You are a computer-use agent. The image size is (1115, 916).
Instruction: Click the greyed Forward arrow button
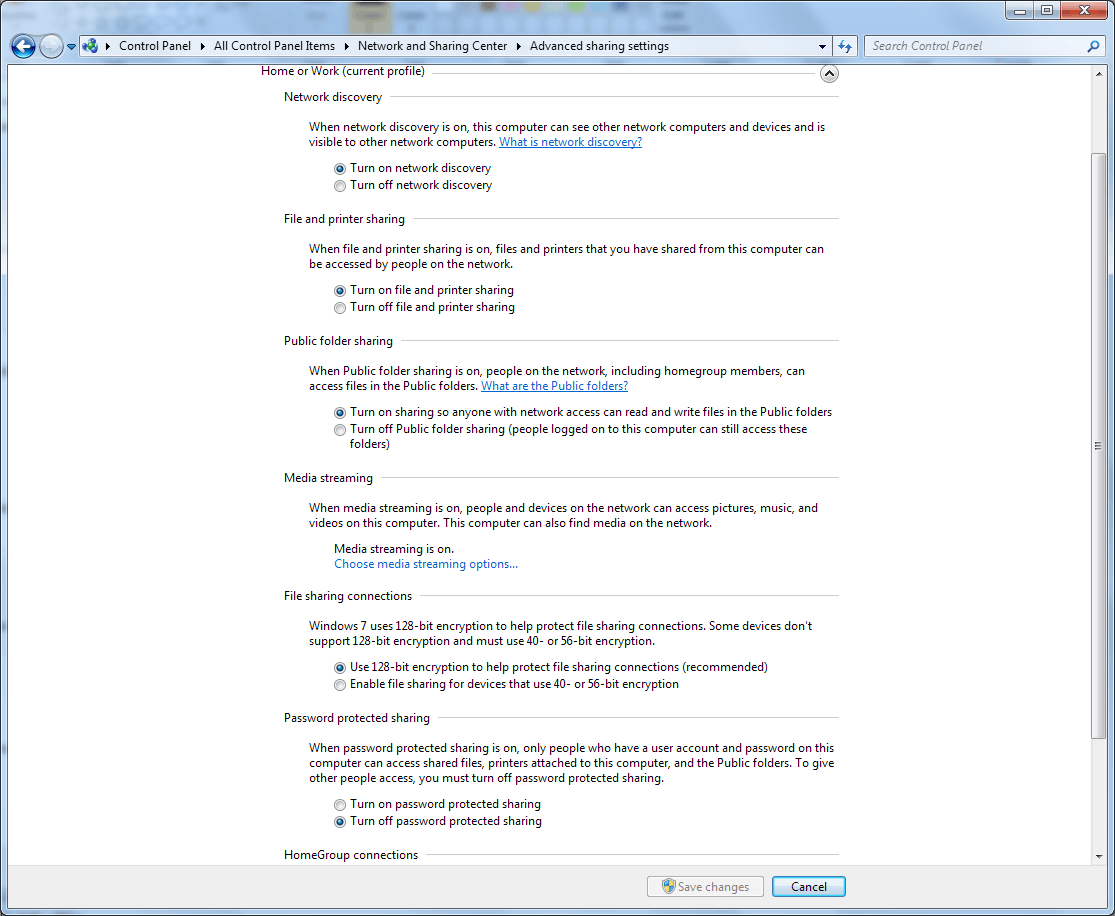[51, 47]
